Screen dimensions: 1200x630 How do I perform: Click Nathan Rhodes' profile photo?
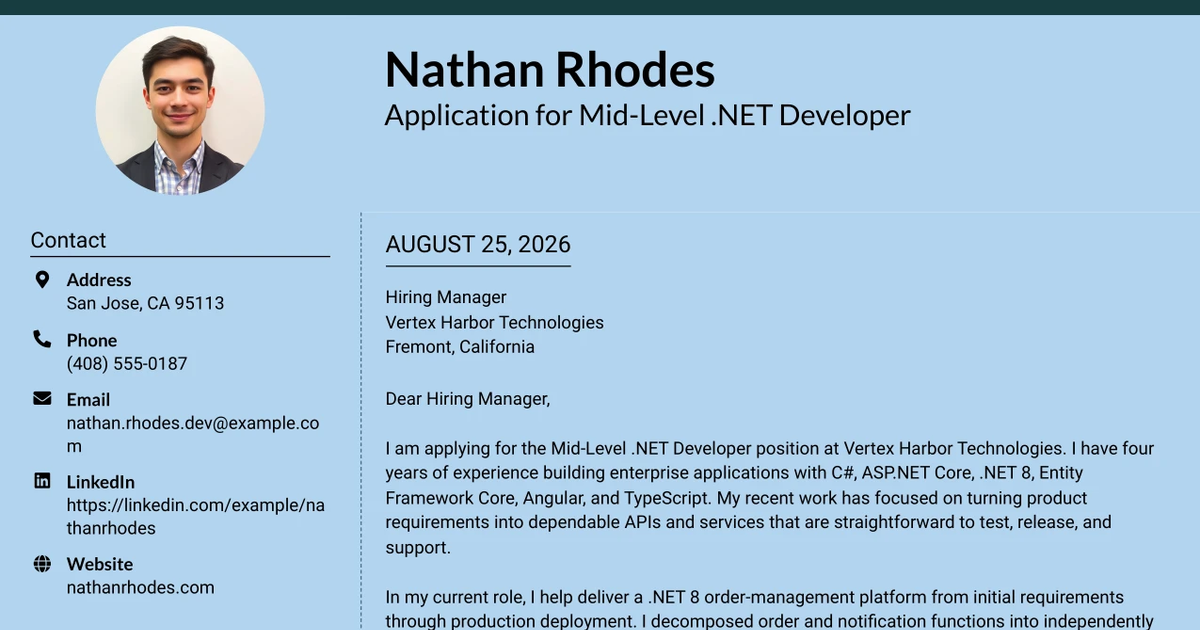pyautogui.click(x=180, y=110)
